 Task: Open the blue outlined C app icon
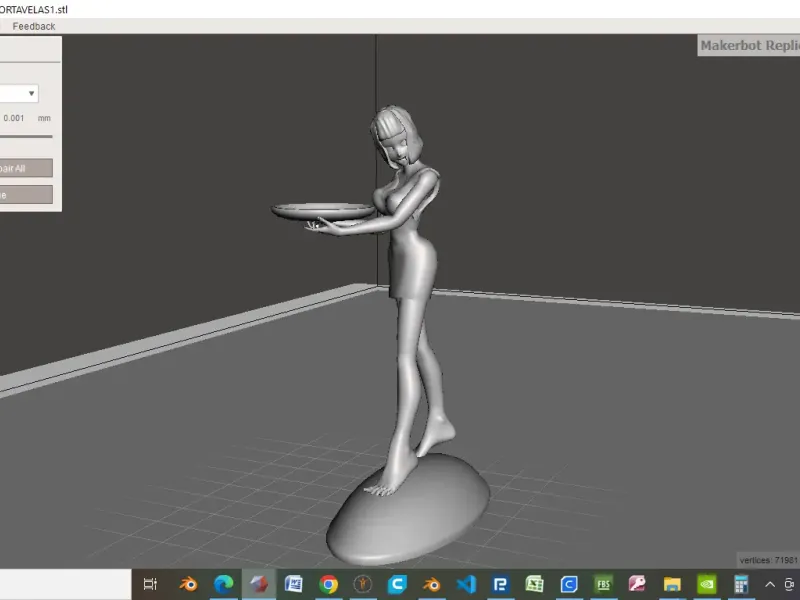[569, 584]
